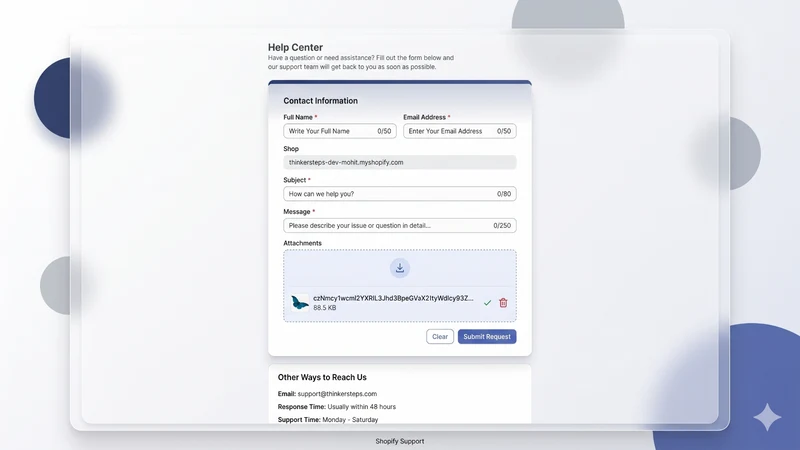The image size is (800, 450).
Task: Click the Attachments label
Action: [x=303, y=243]
